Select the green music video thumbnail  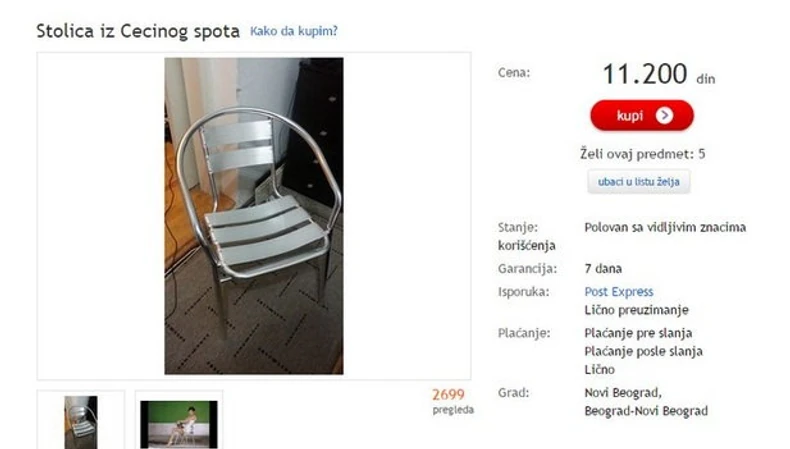(179, 424)
